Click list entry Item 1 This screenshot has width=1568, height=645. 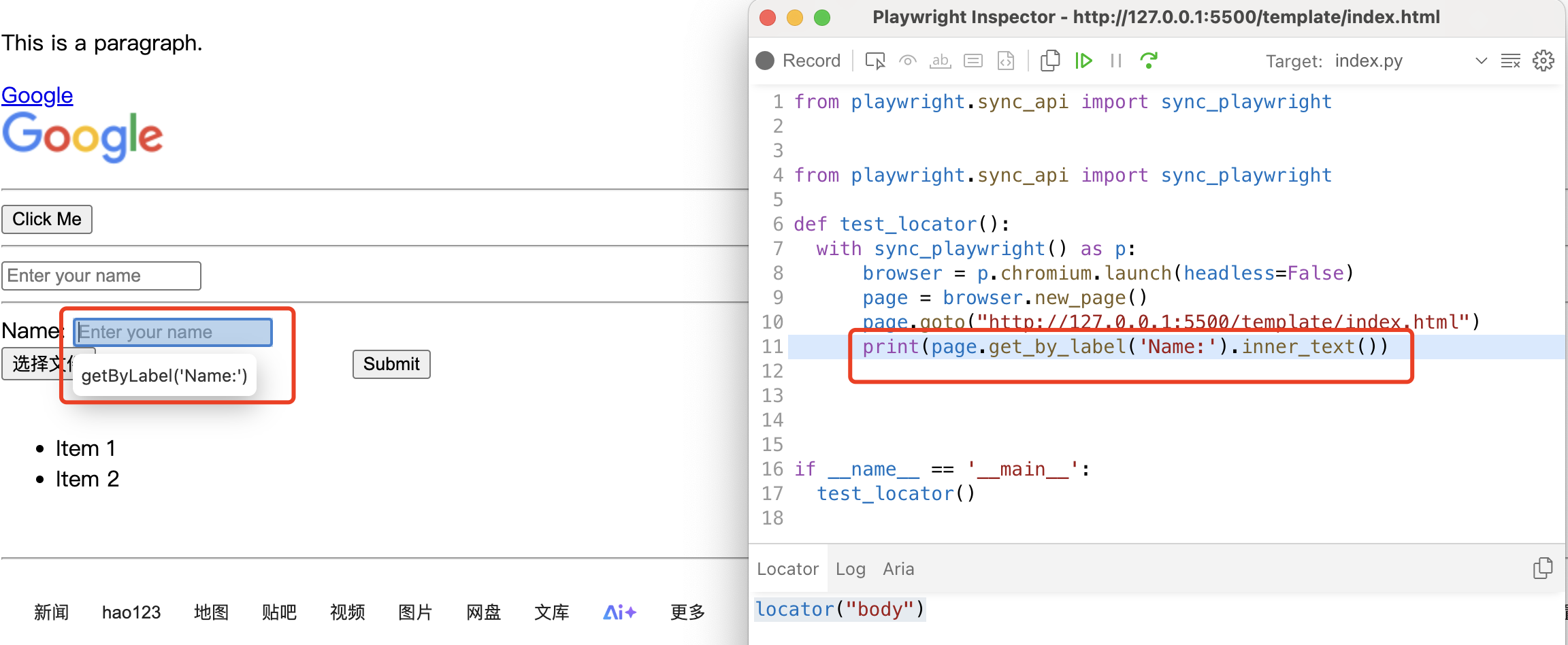pos(86,448)
